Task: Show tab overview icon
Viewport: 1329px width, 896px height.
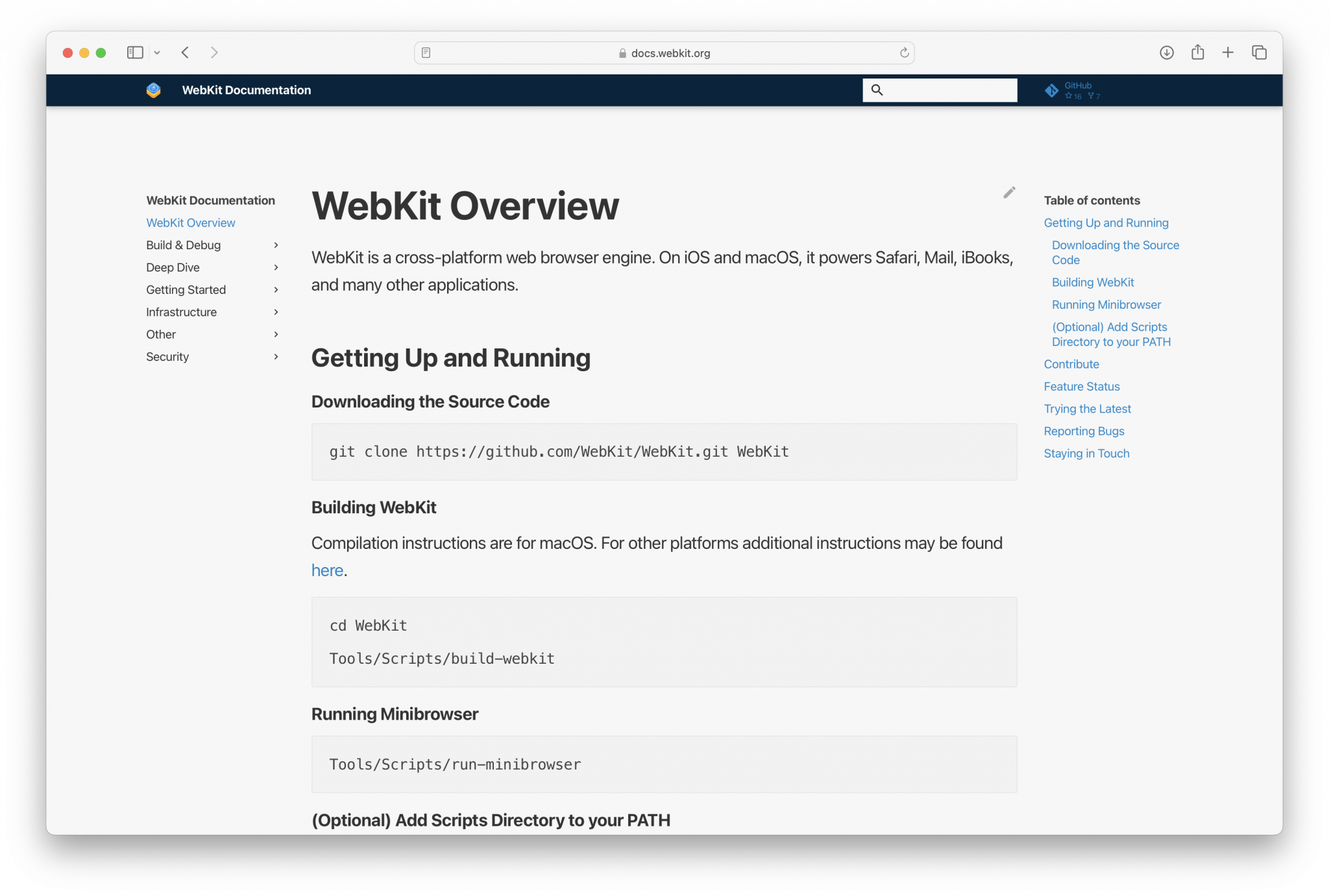Action: [x=1259, y=53]
